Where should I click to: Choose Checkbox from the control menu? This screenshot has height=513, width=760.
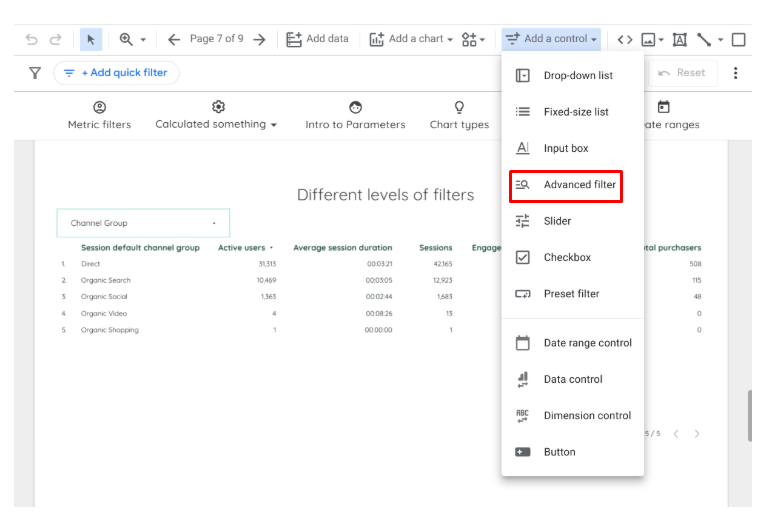coord(567,257)
